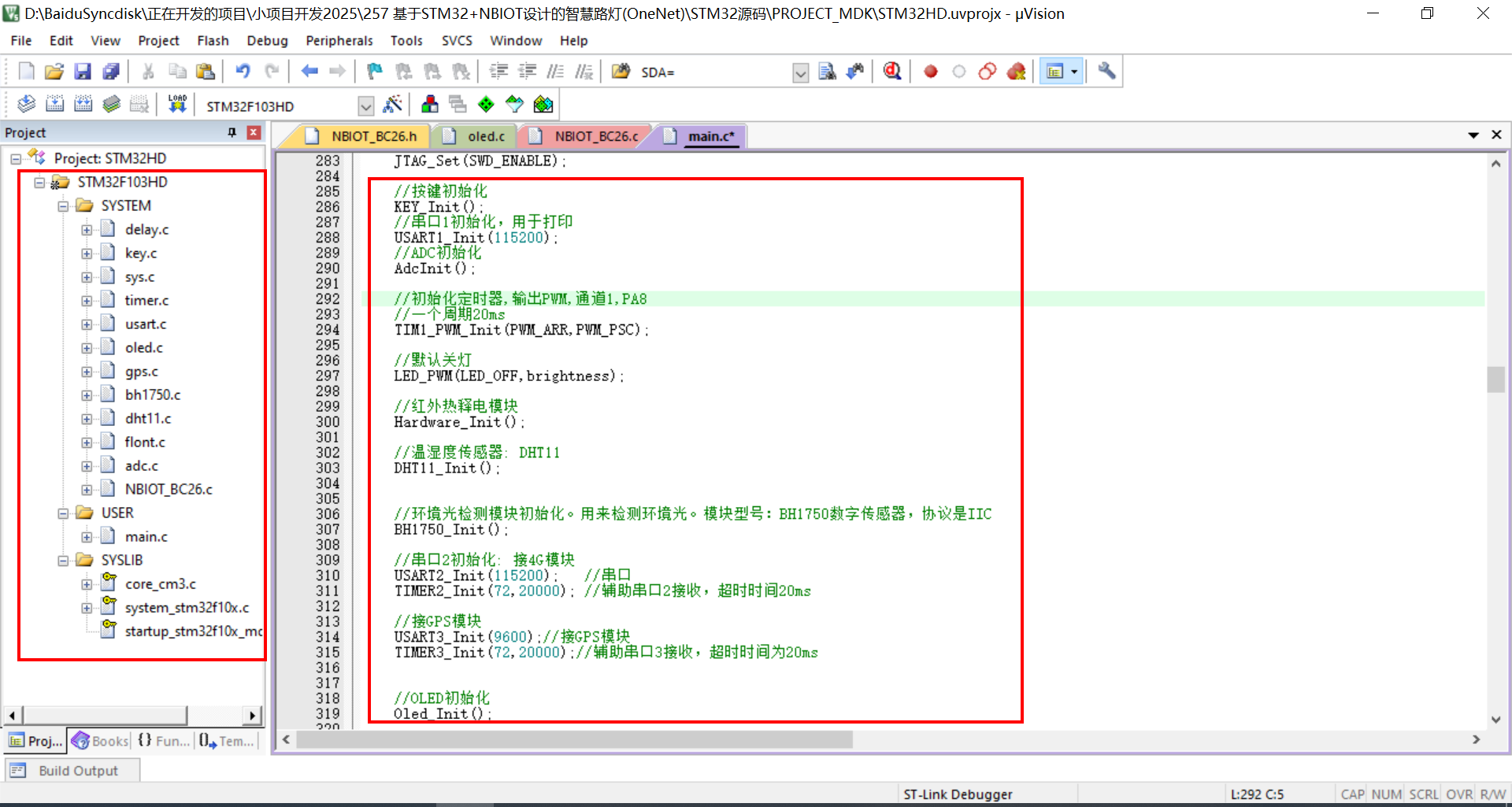Rebuild all target files

tap(83, 104)
